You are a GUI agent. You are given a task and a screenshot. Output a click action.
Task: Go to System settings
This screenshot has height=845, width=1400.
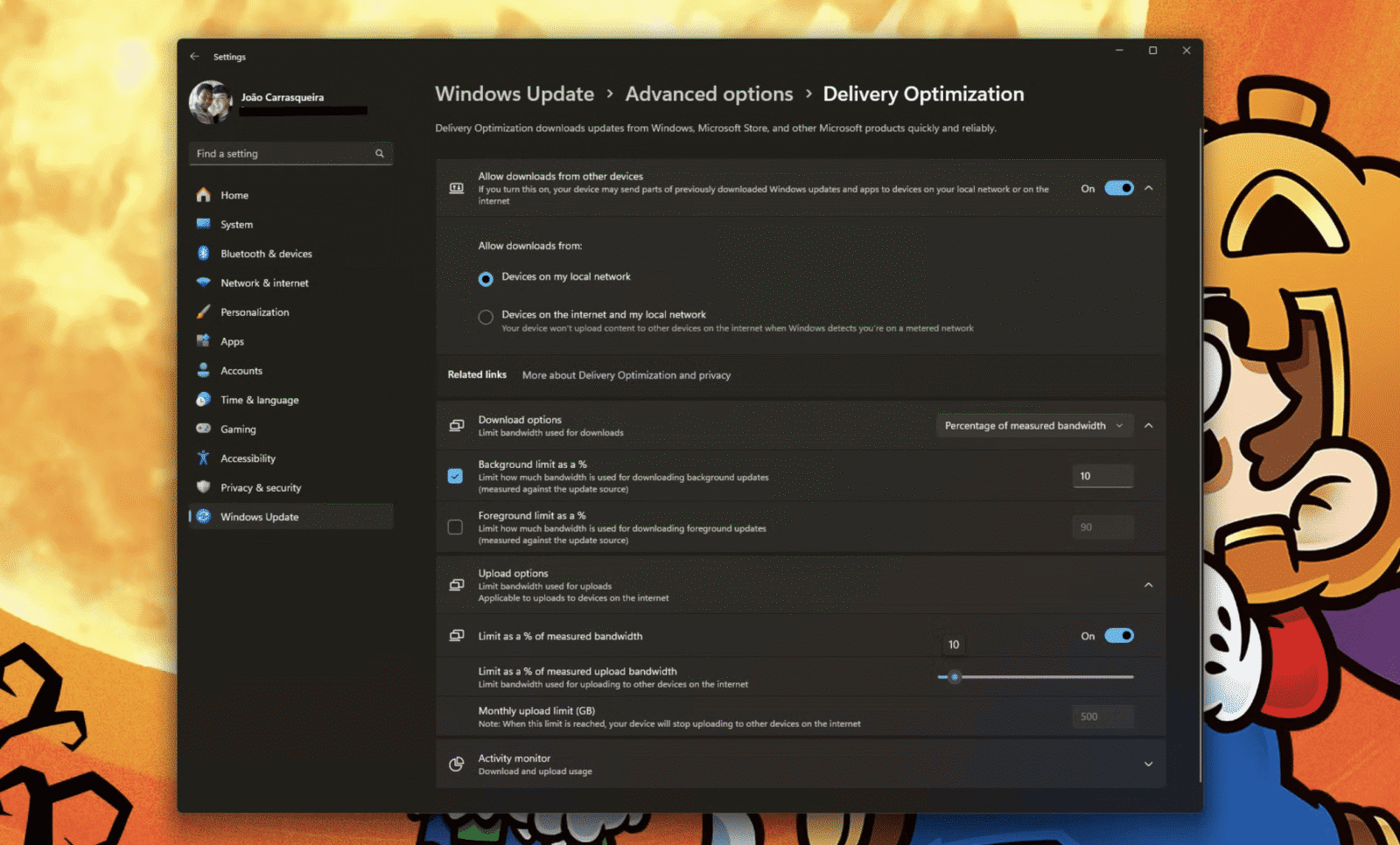point(291,224)
